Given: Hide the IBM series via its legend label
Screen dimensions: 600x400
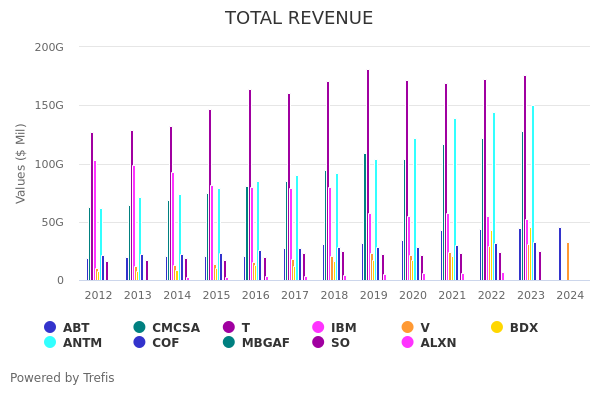Looking at the screenshot, I should tap(343, 327).
